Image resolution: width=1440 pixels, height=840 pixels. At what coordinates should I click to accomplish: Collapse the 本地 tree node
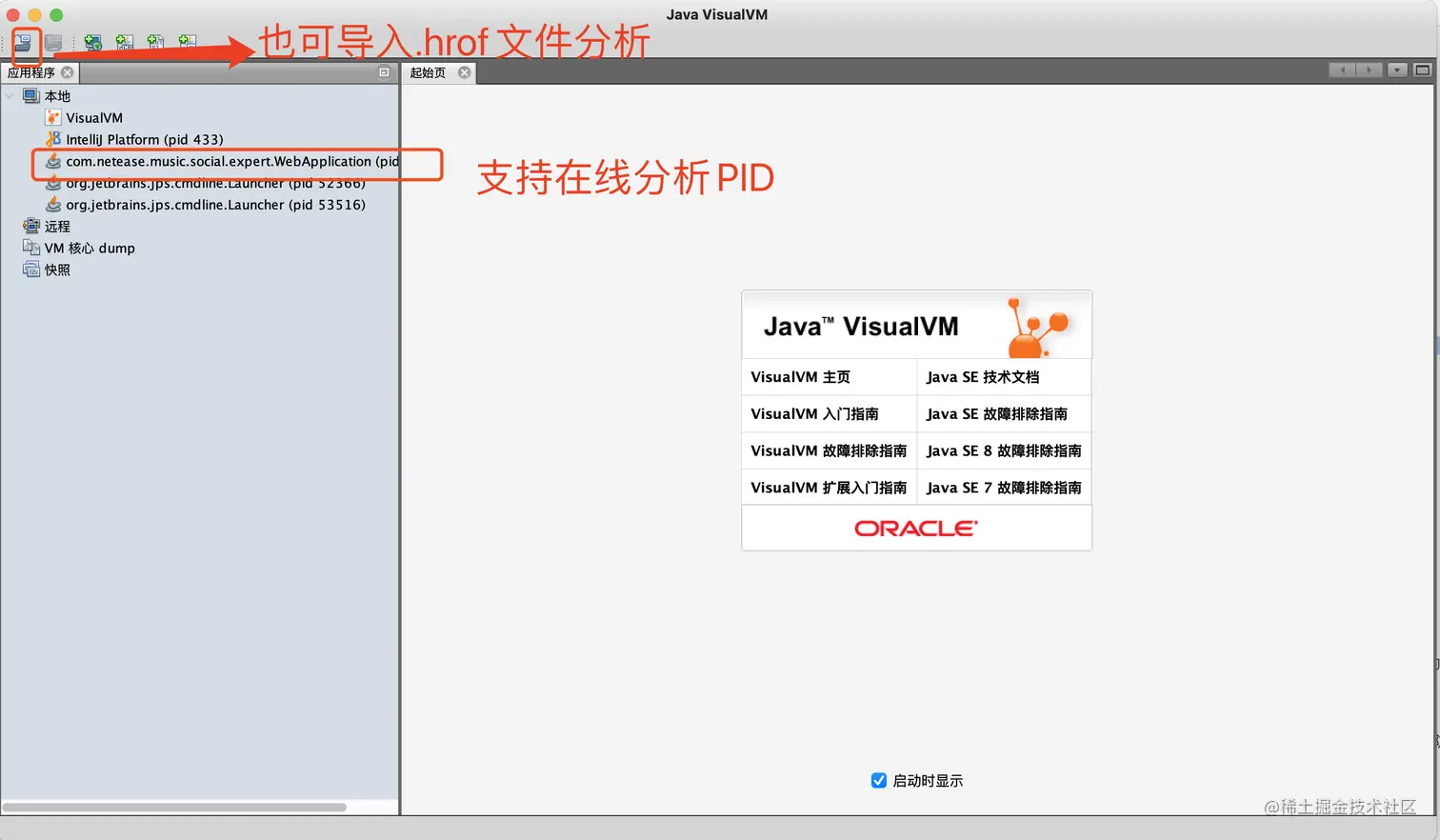10,96
